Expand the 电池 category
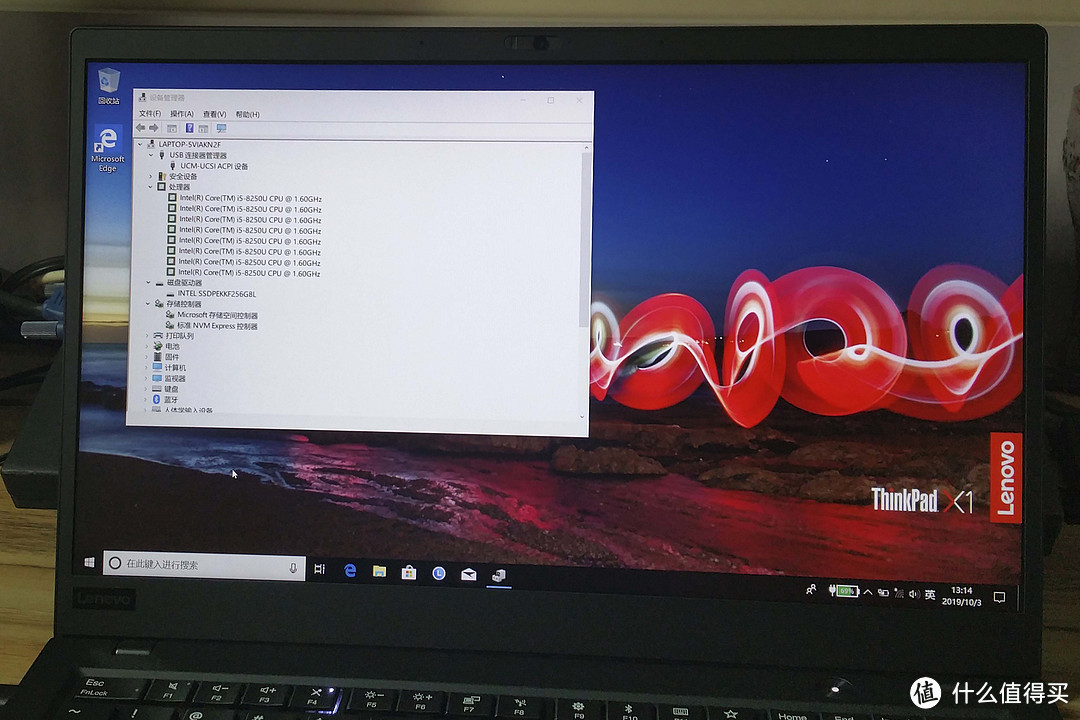Screen dimensions: 1080x720 (147, 347)
